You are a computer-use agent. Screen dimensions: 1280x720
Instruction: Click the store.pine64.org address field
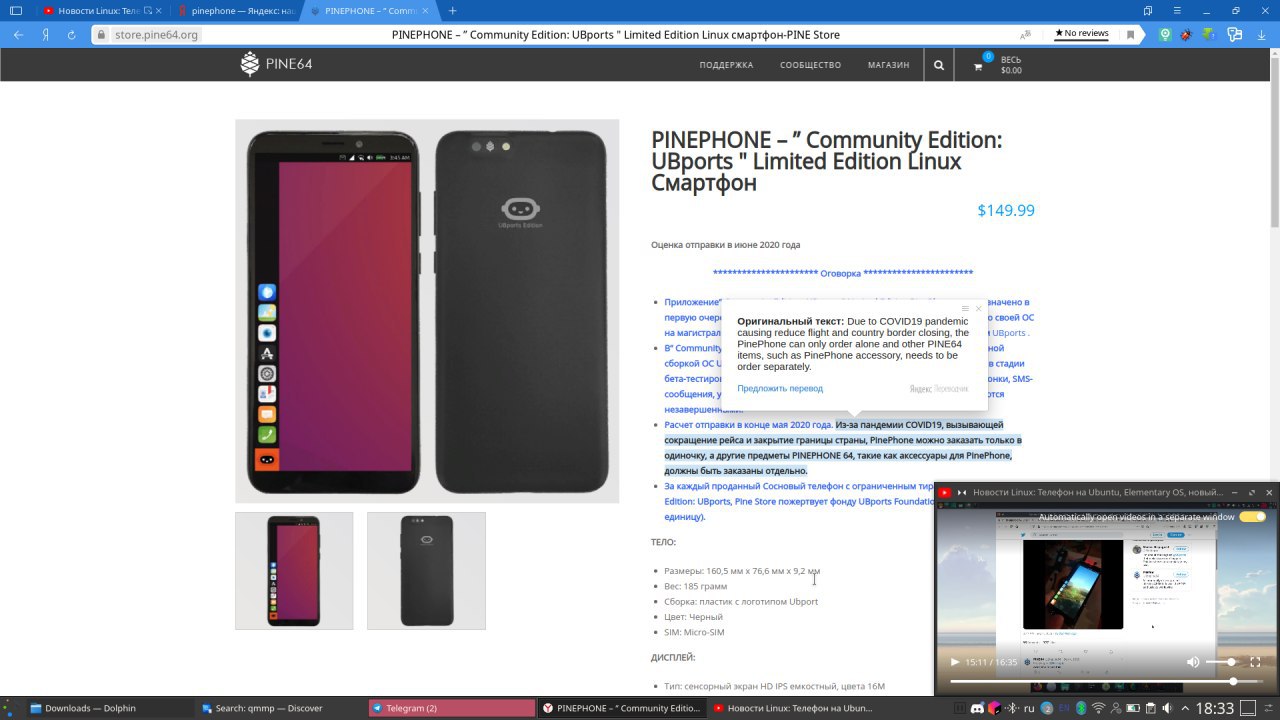click(x=157, y=34)
